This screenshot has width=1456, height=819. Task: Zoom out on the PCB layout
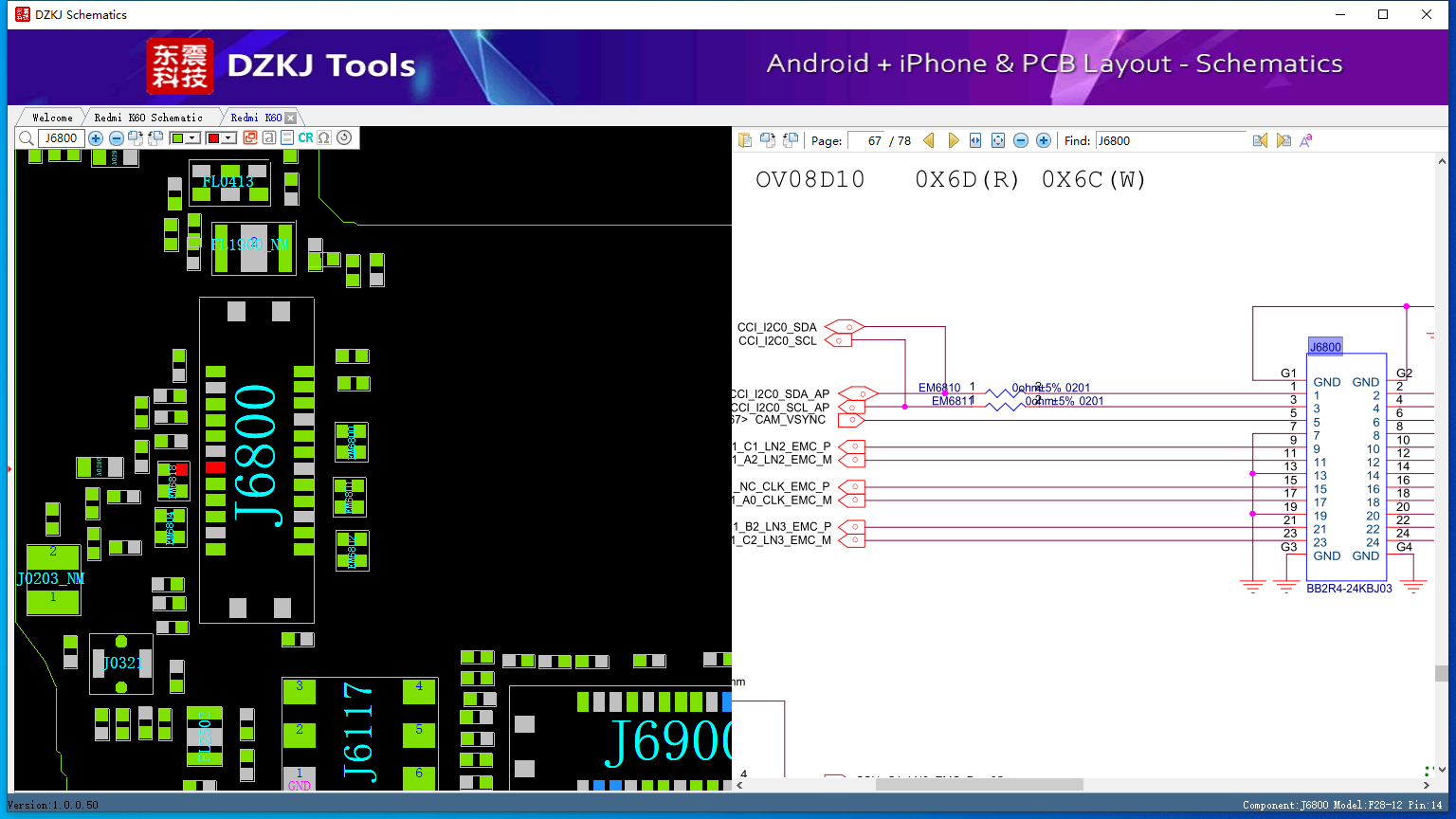click(117, 138)
